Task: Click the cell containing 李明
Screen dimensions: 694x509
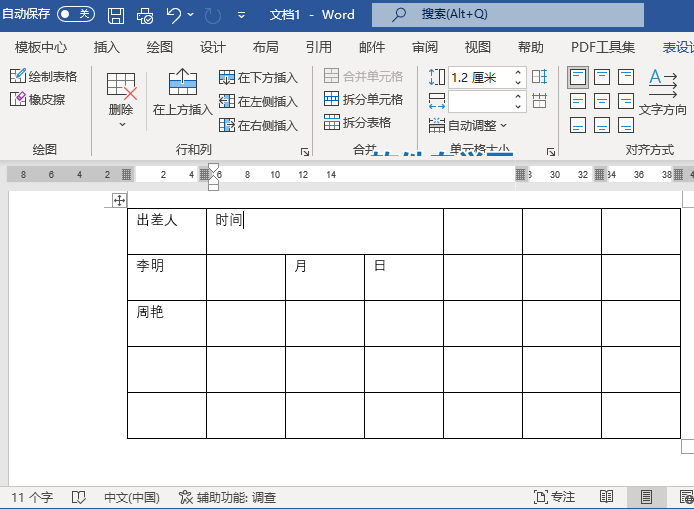Action: click(x=167, y=277)
